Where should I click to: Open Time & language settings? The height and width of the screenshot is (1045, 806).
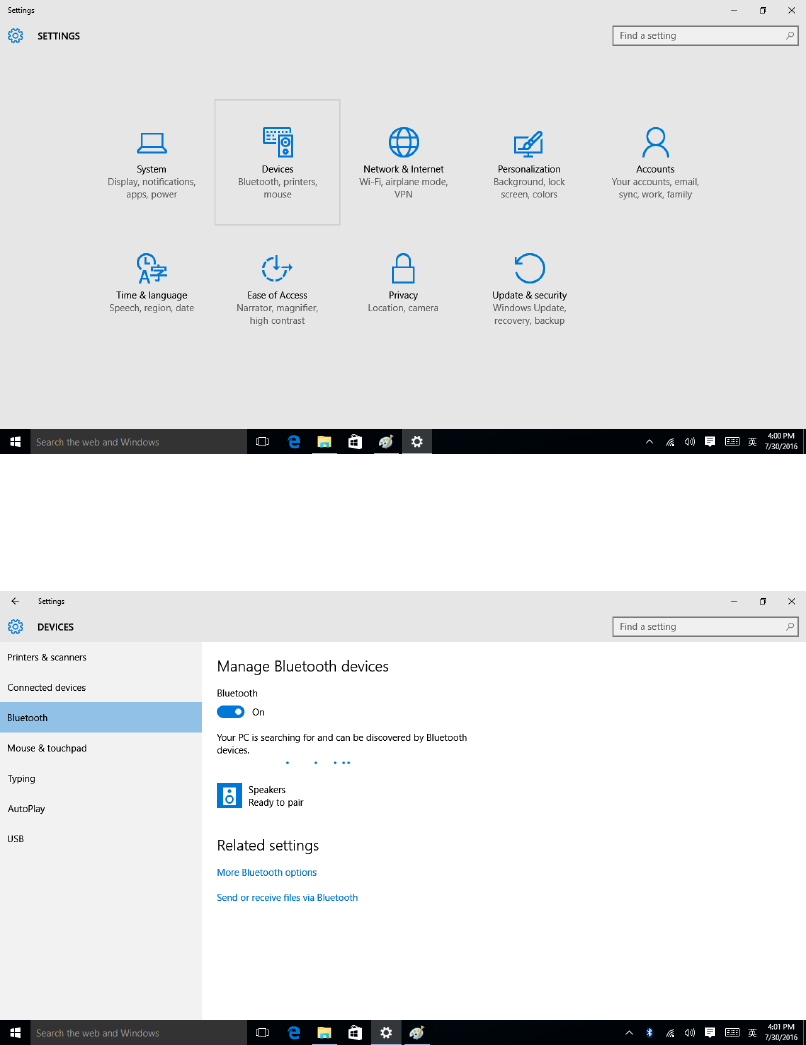[151, 289]
